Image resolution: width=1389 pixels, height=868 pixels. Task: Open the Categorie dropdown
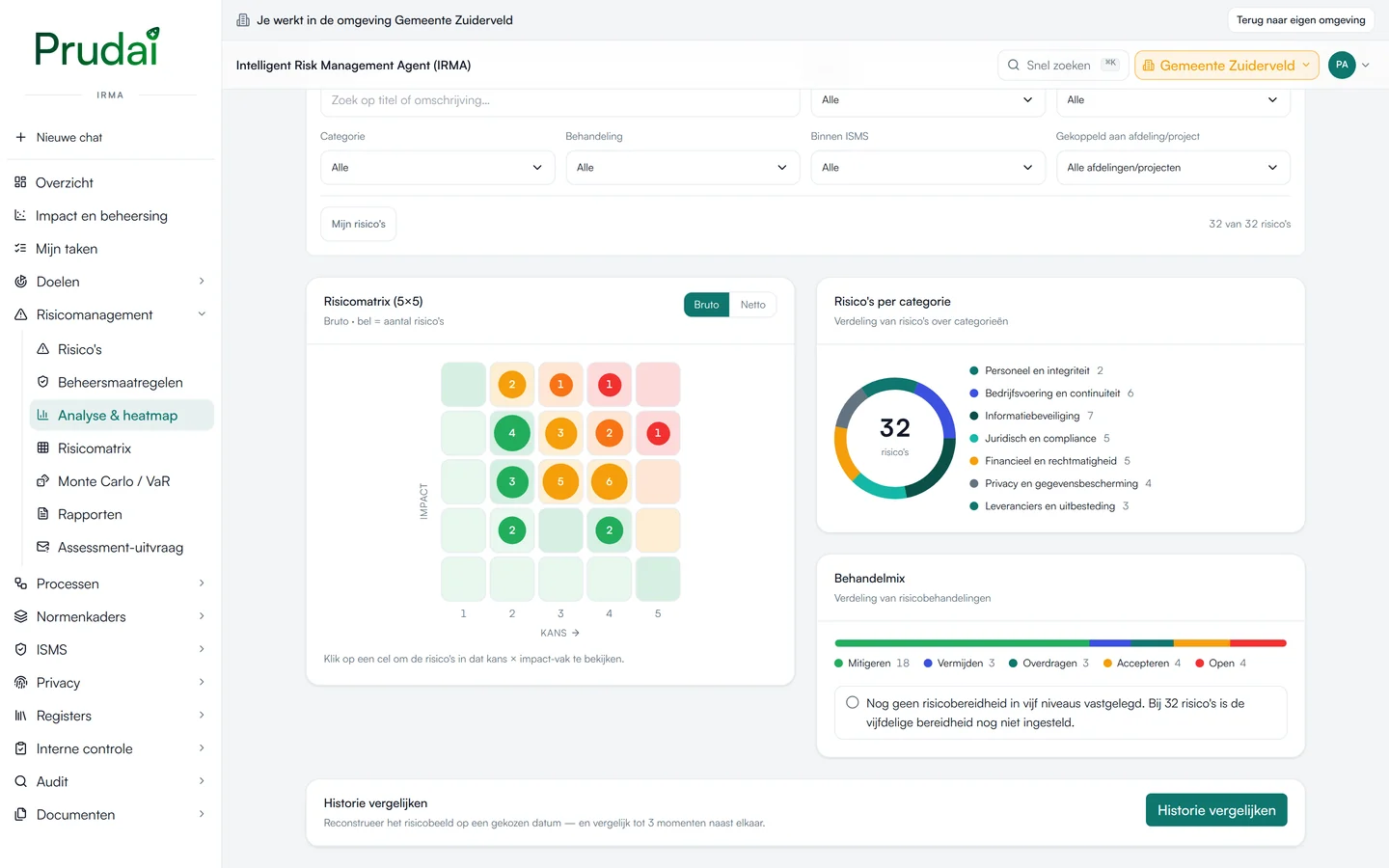click(x=437, y=168)
